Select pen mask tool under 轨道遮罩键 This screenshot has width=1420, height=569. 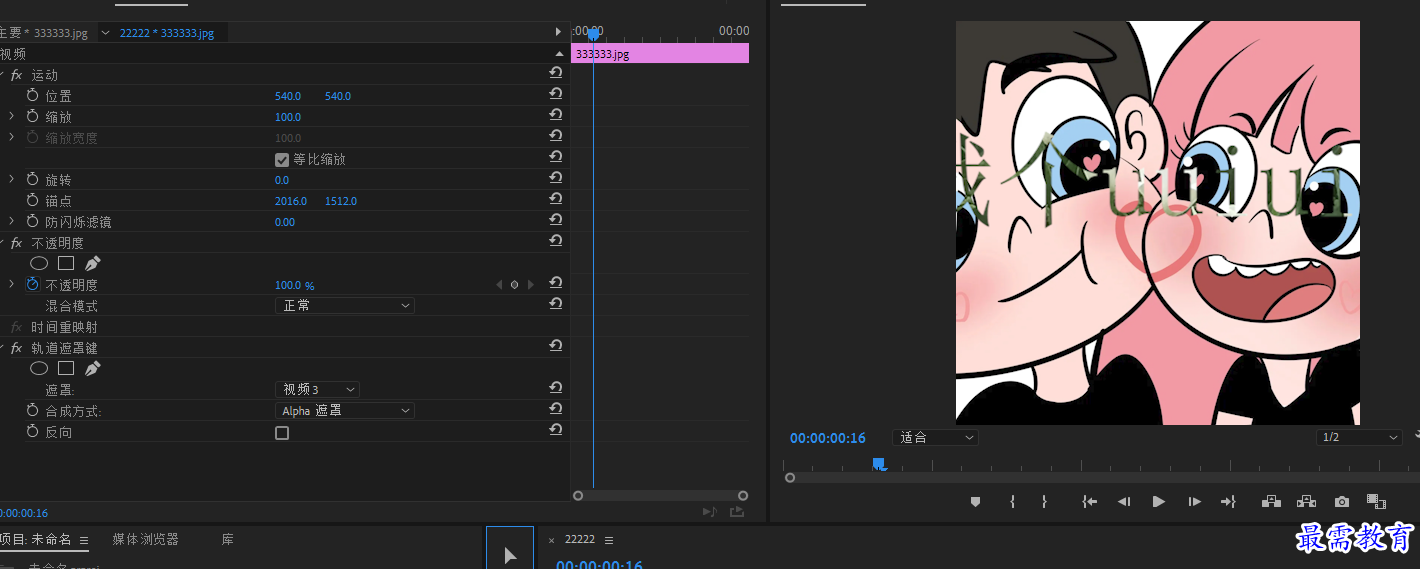pos(93,368)
